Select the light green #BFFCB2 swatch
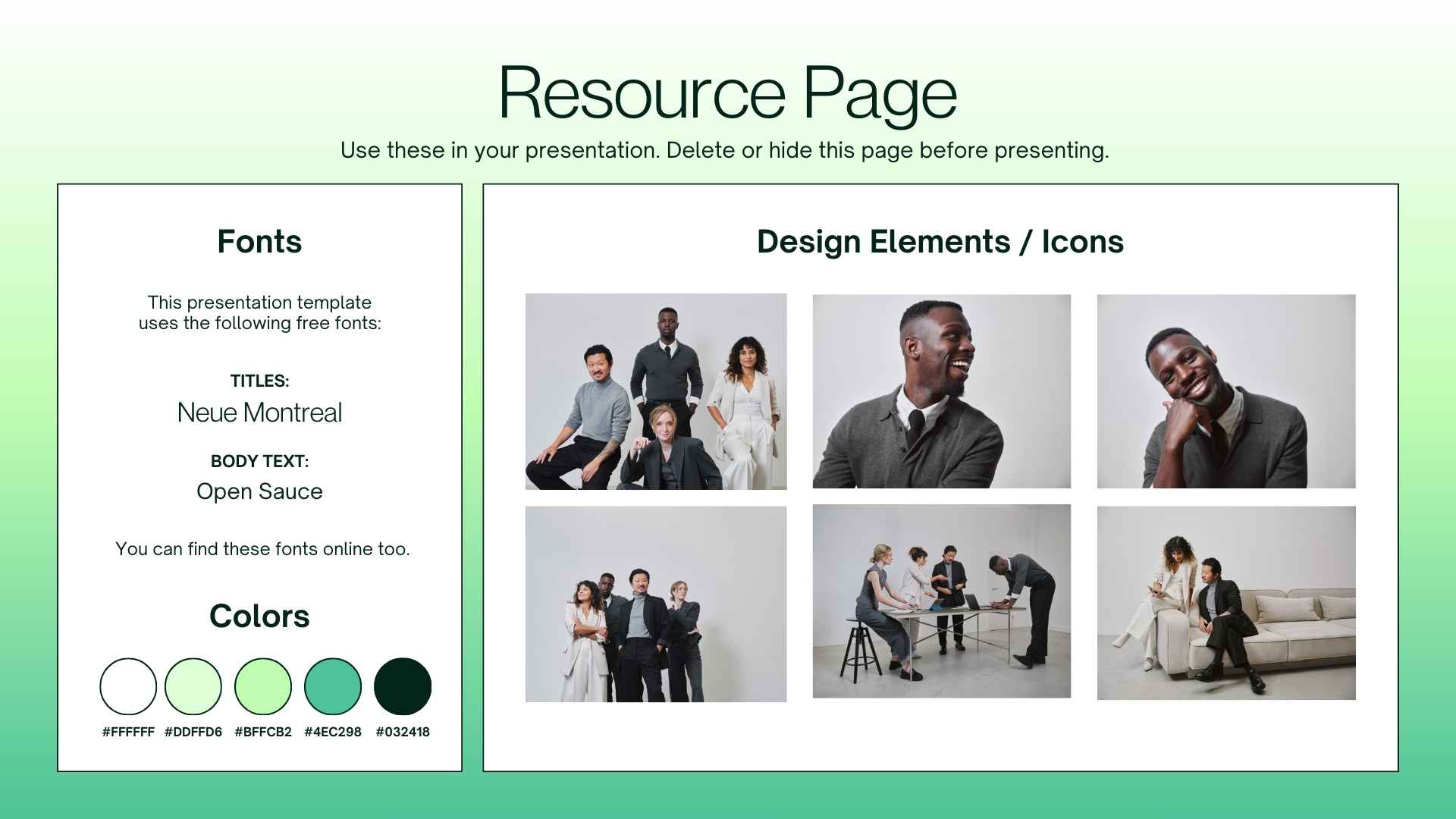This screenshot has width=1456, height=819. [263, 686]
